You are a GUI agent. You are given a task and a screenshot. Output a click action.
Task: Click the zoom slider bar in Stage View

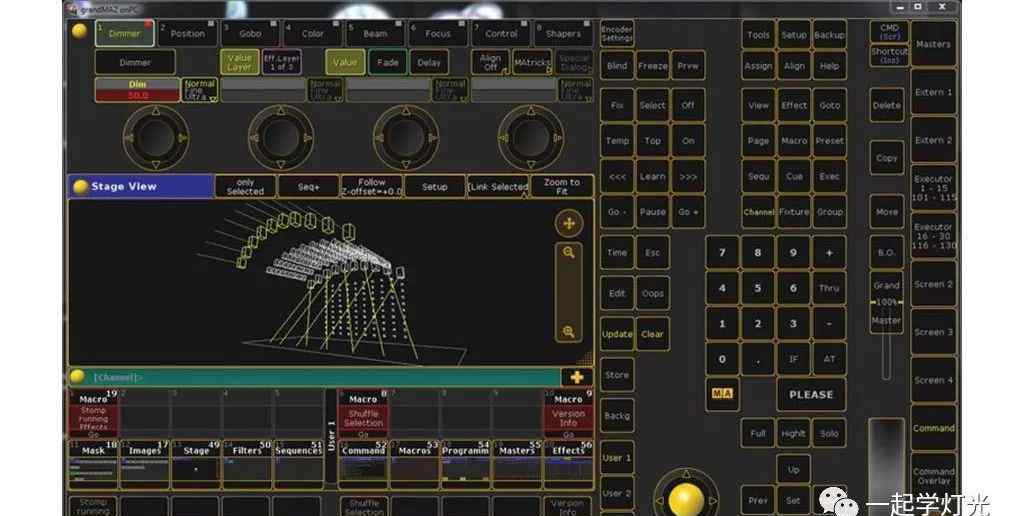569,292
